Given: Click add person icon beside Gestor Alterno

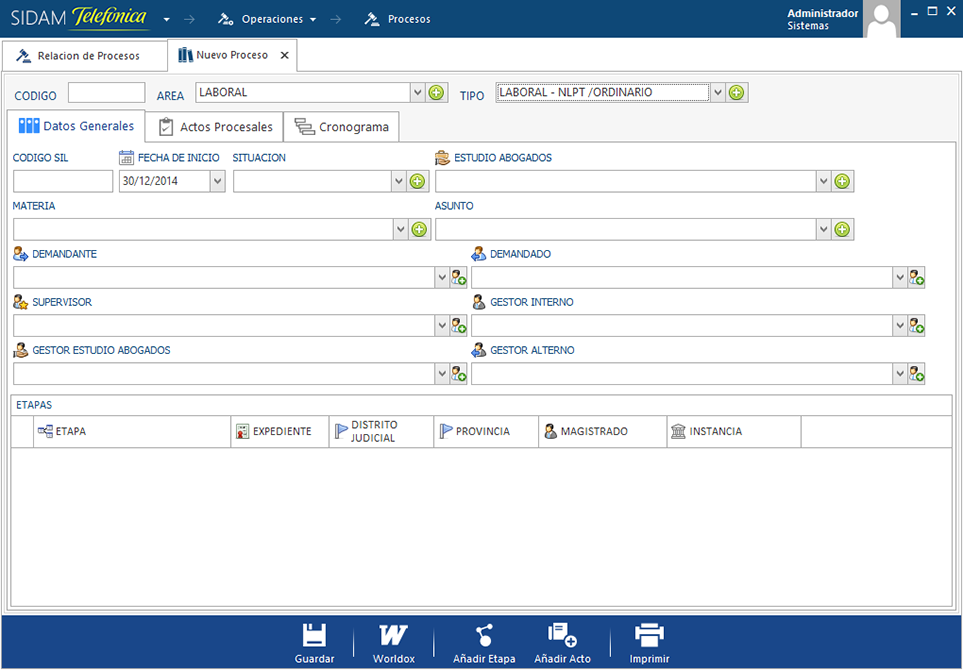Looking at the screenshot, I should (916, 374).
